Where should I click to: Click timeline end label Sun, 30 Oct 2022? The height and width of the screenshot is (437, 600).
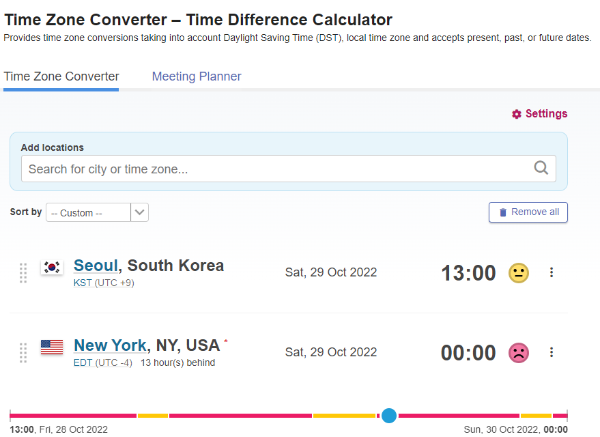(x=516, y=430)
